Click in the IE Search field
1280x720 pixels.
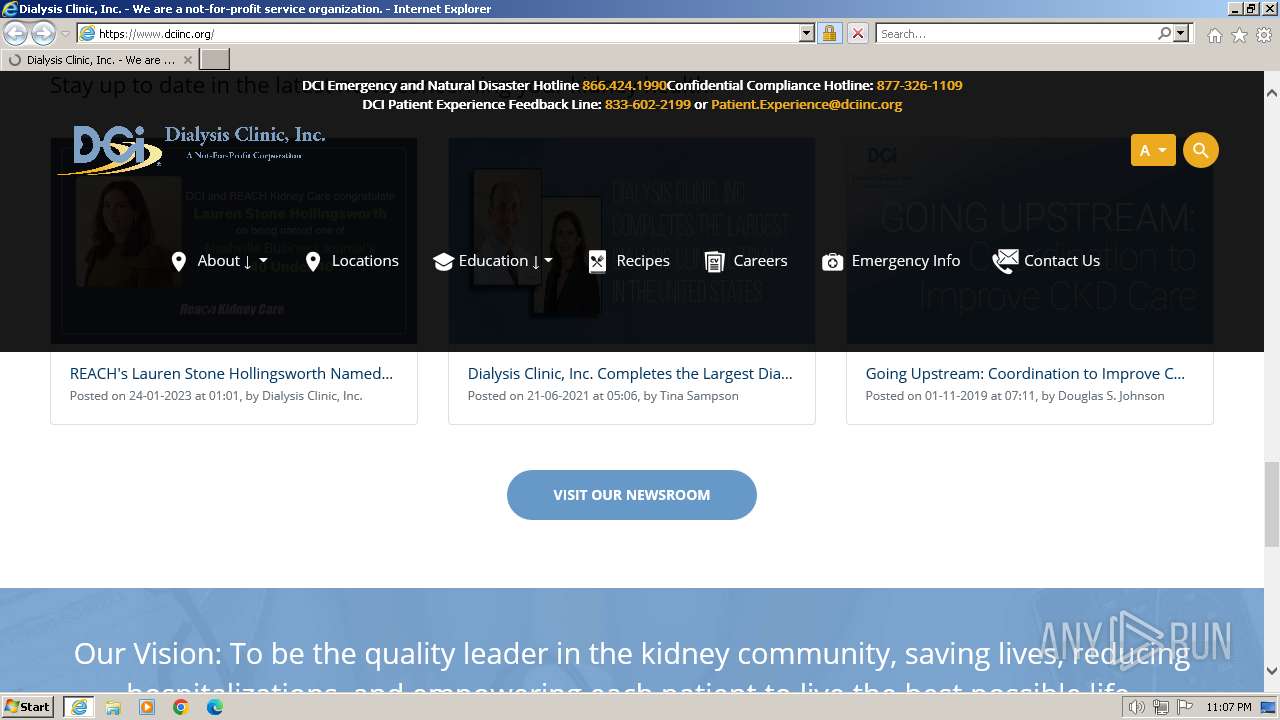pos(1015,33)
